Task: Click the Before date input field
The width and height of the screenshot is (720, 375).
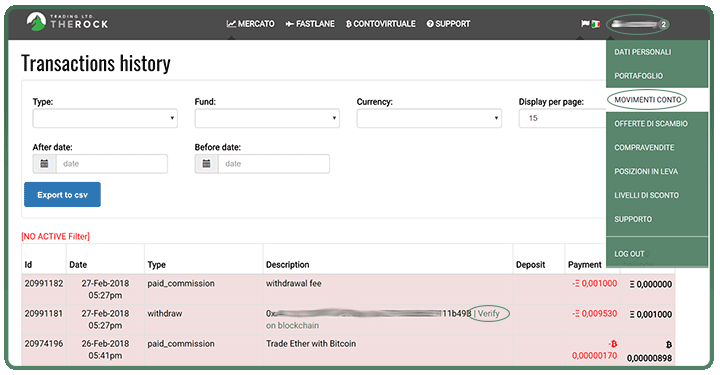Action: (x=274, y=164)
